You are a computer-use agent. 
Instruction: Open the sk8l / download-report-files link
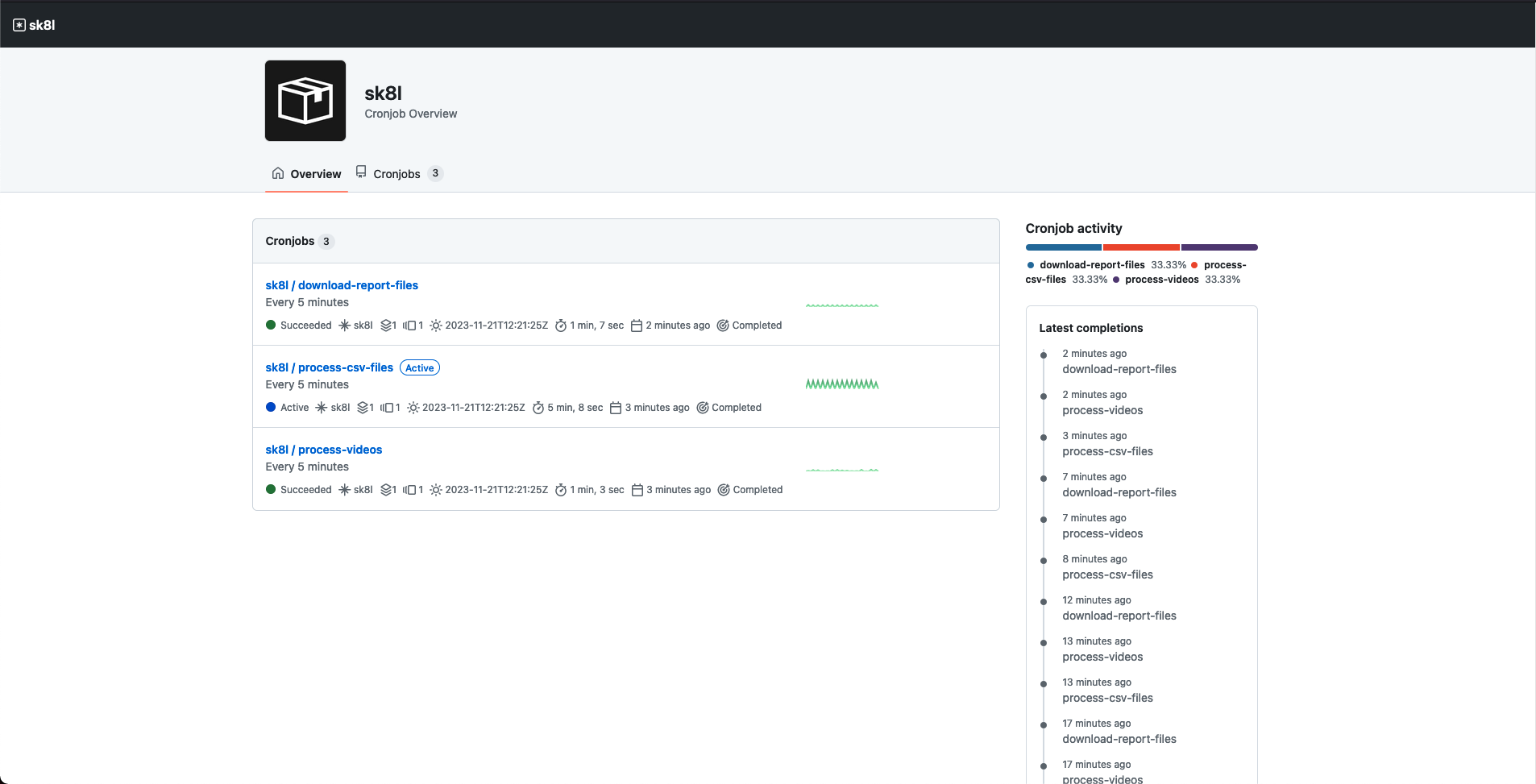tap(342, 285)
